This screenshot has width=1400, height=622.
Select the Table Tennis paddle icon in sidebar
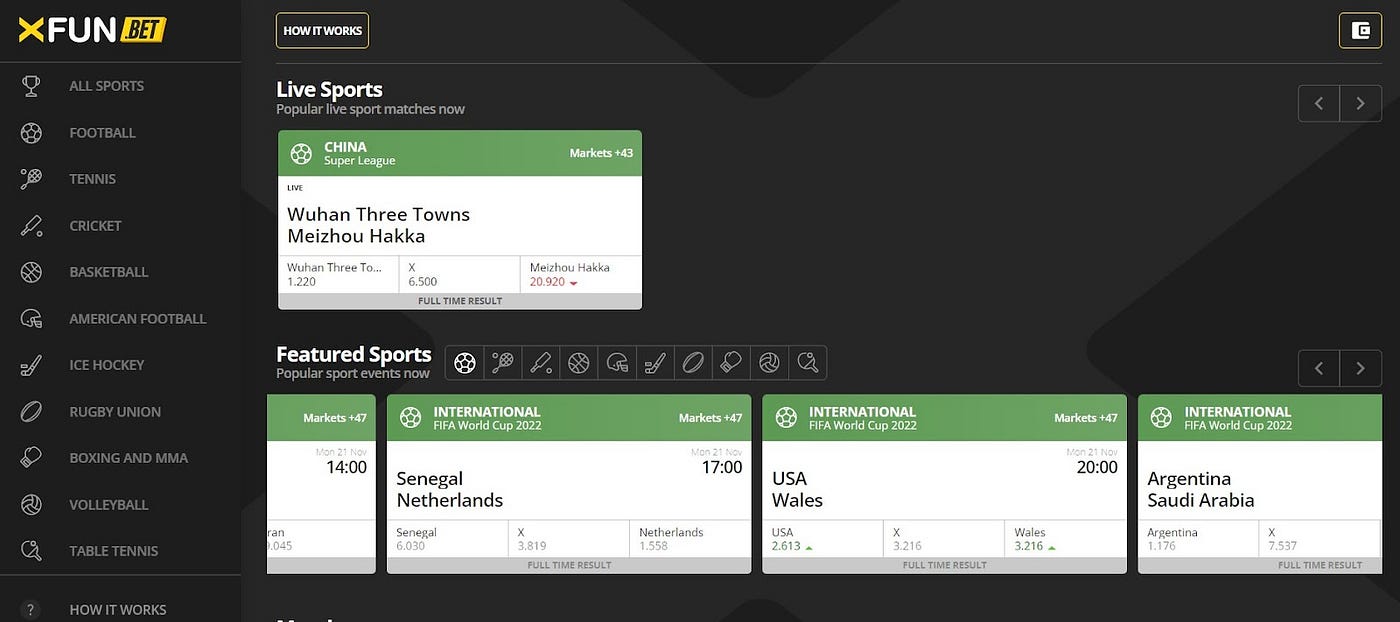31,551
